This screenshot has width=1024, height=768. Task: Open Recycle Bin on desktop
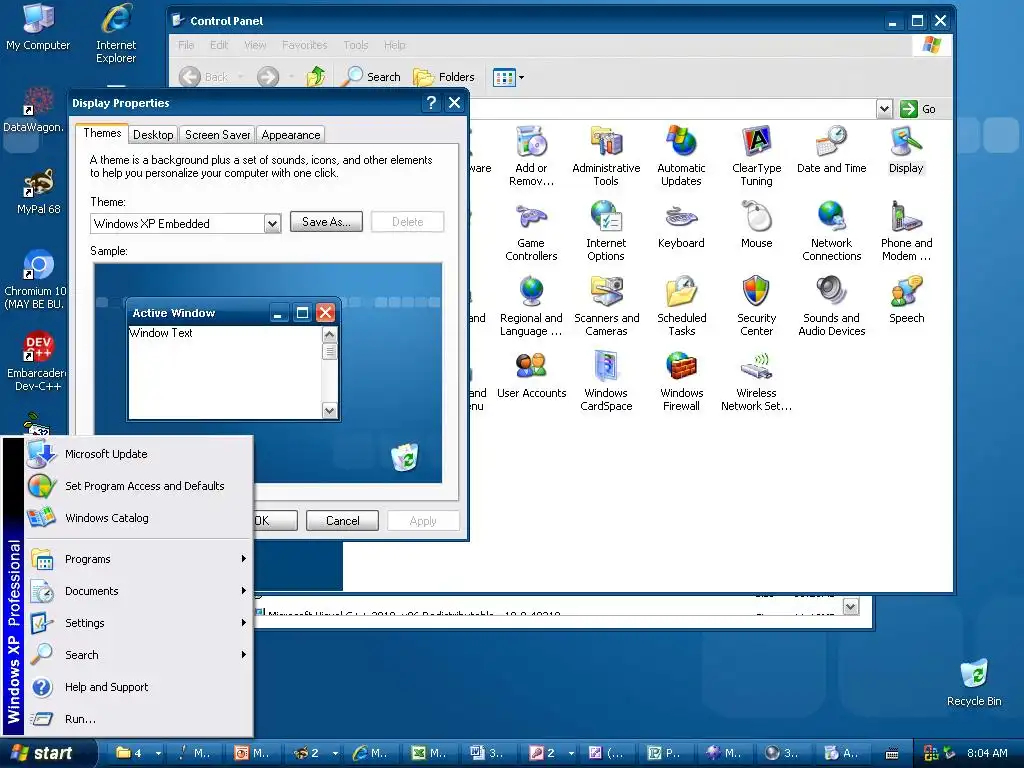coord(974,683)
